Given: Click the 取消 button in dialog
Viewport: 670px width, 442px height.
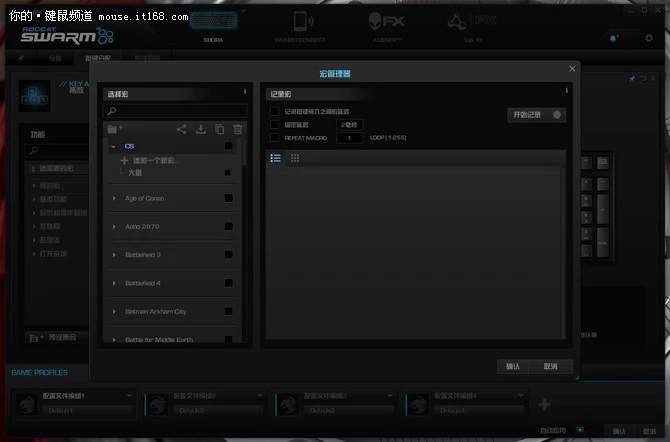Looking at the screenshot, I should [x=550, y=366].
